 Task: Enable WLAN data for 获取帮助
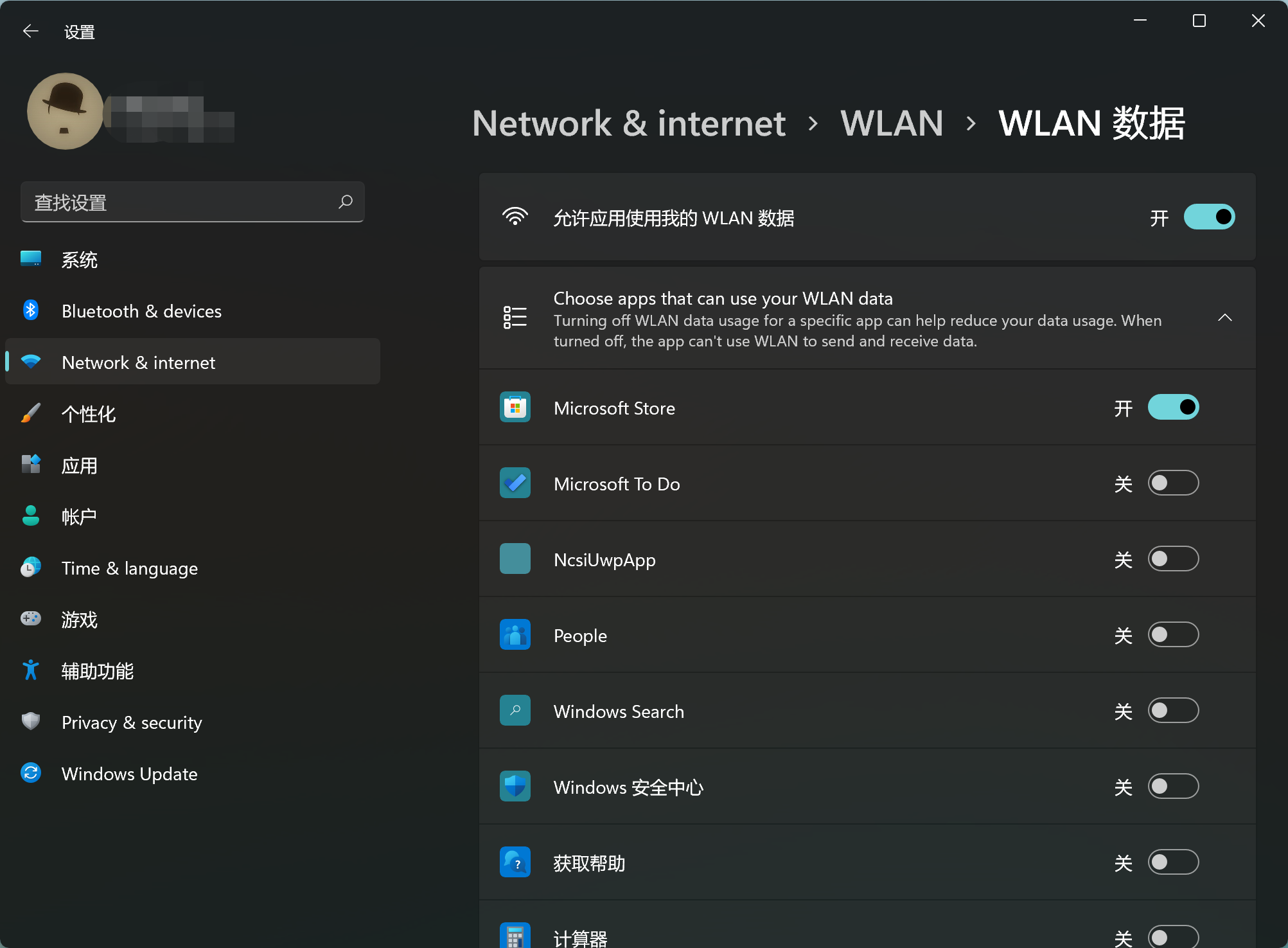[x=1173, y=863]
